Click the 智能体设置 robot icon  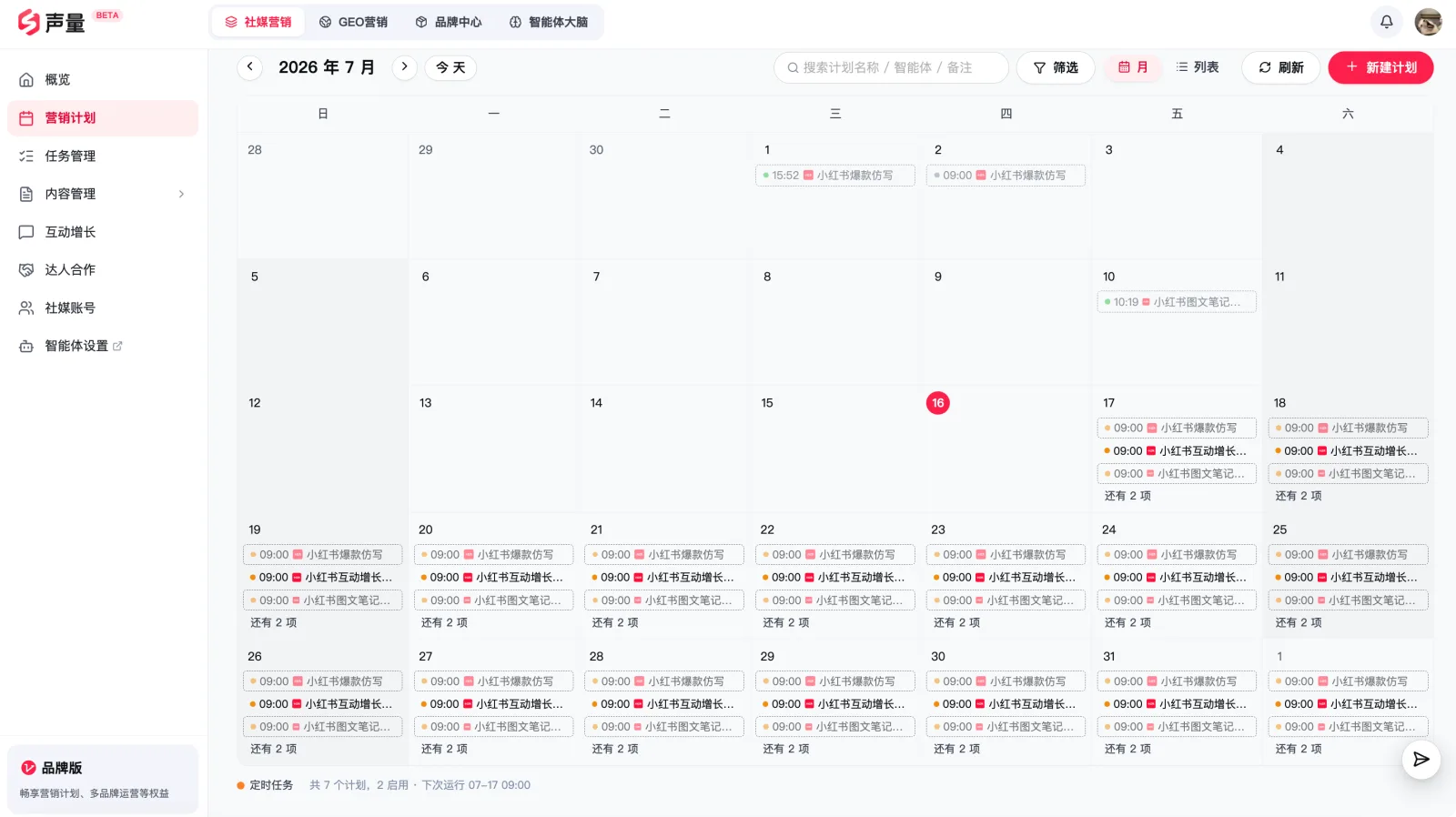click(x=26, y=347)
